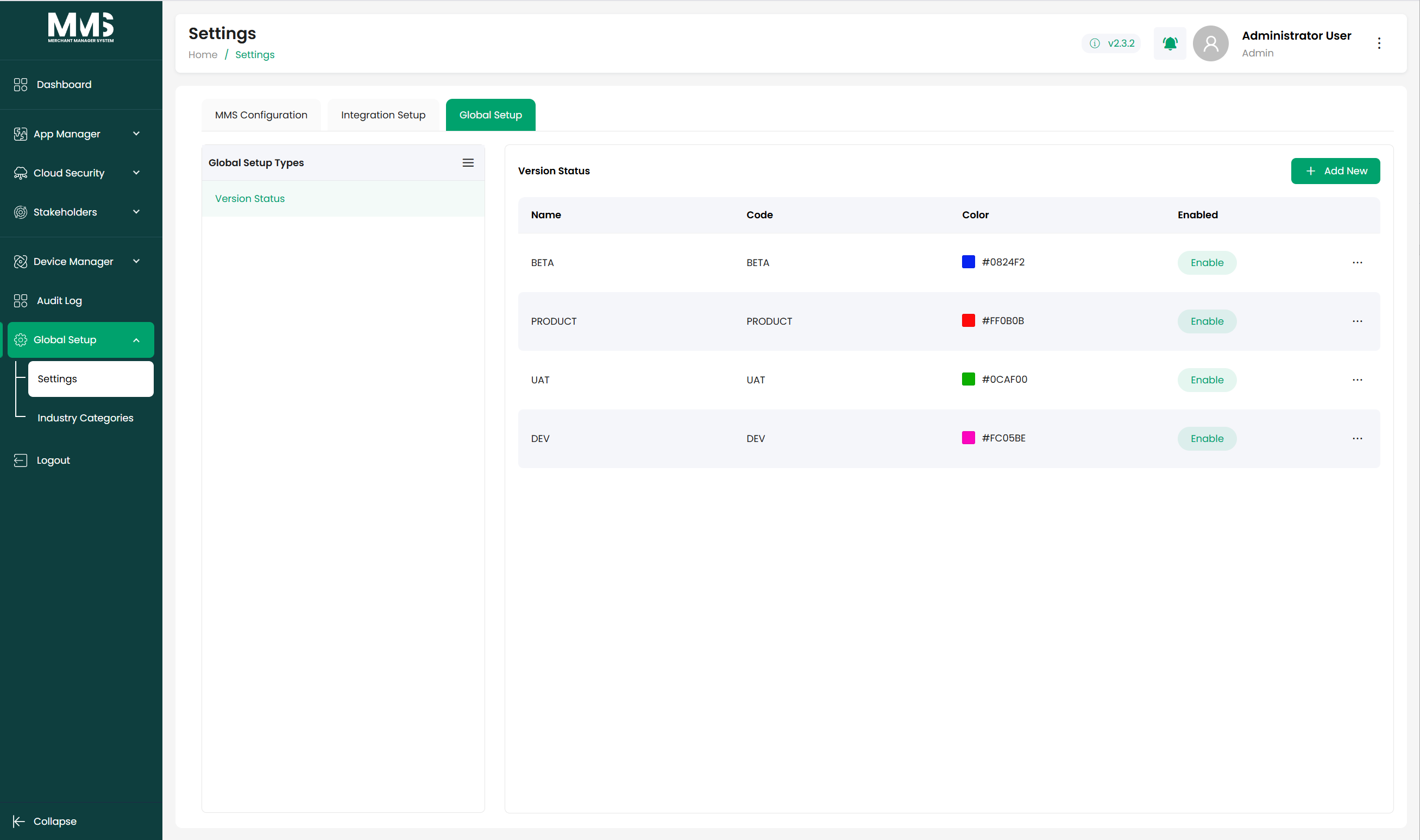Click the PRODUCT name cell
Viewport: 1420px width, 840px height.
[553, 321]
